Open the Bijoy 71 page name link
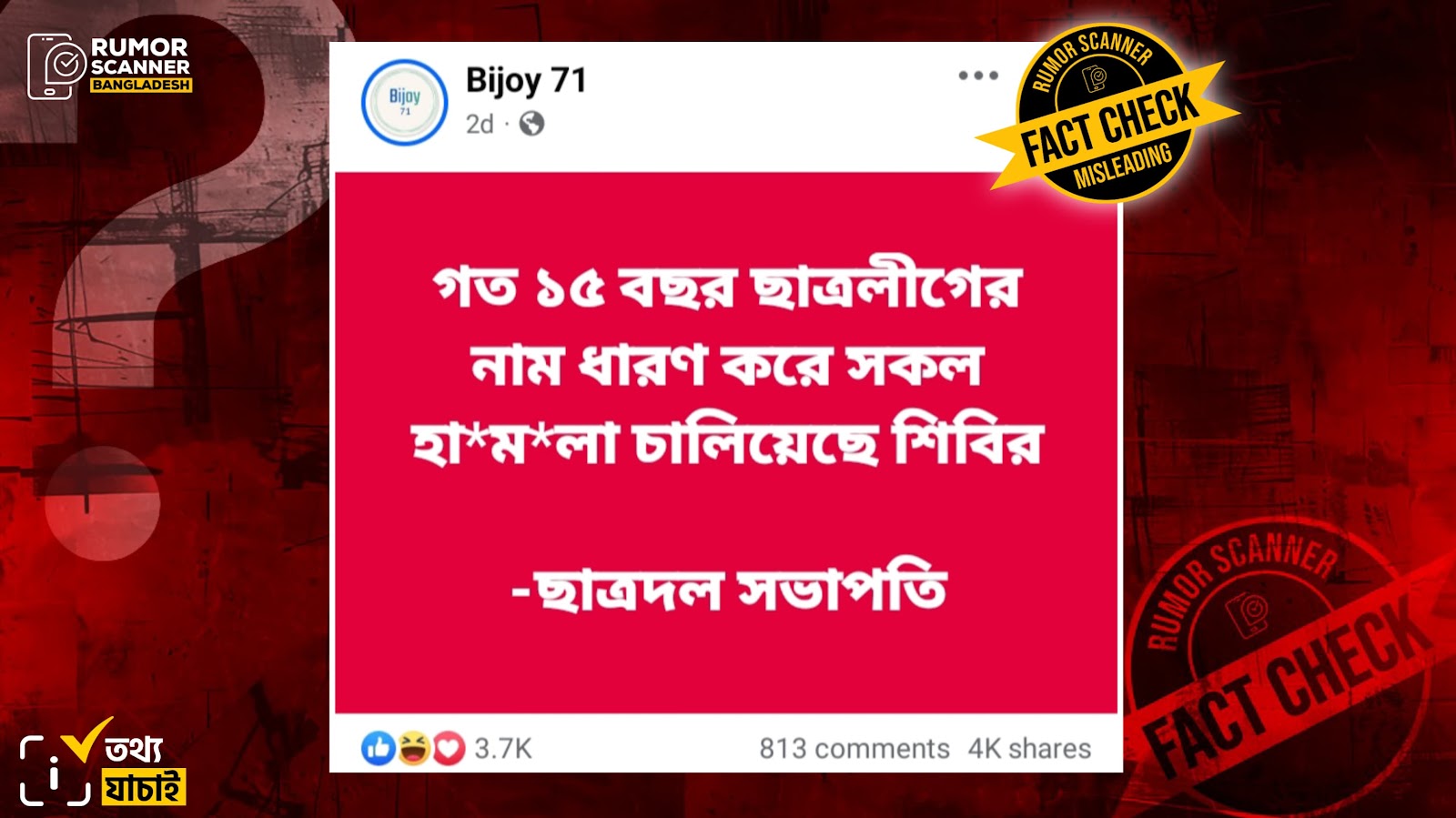The image size is (1456, 818). pos(526,81)
